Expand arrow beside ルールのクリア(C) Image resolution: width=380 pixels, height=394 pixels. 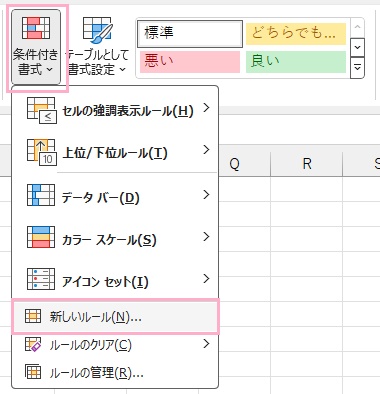[x=206, y=343]
